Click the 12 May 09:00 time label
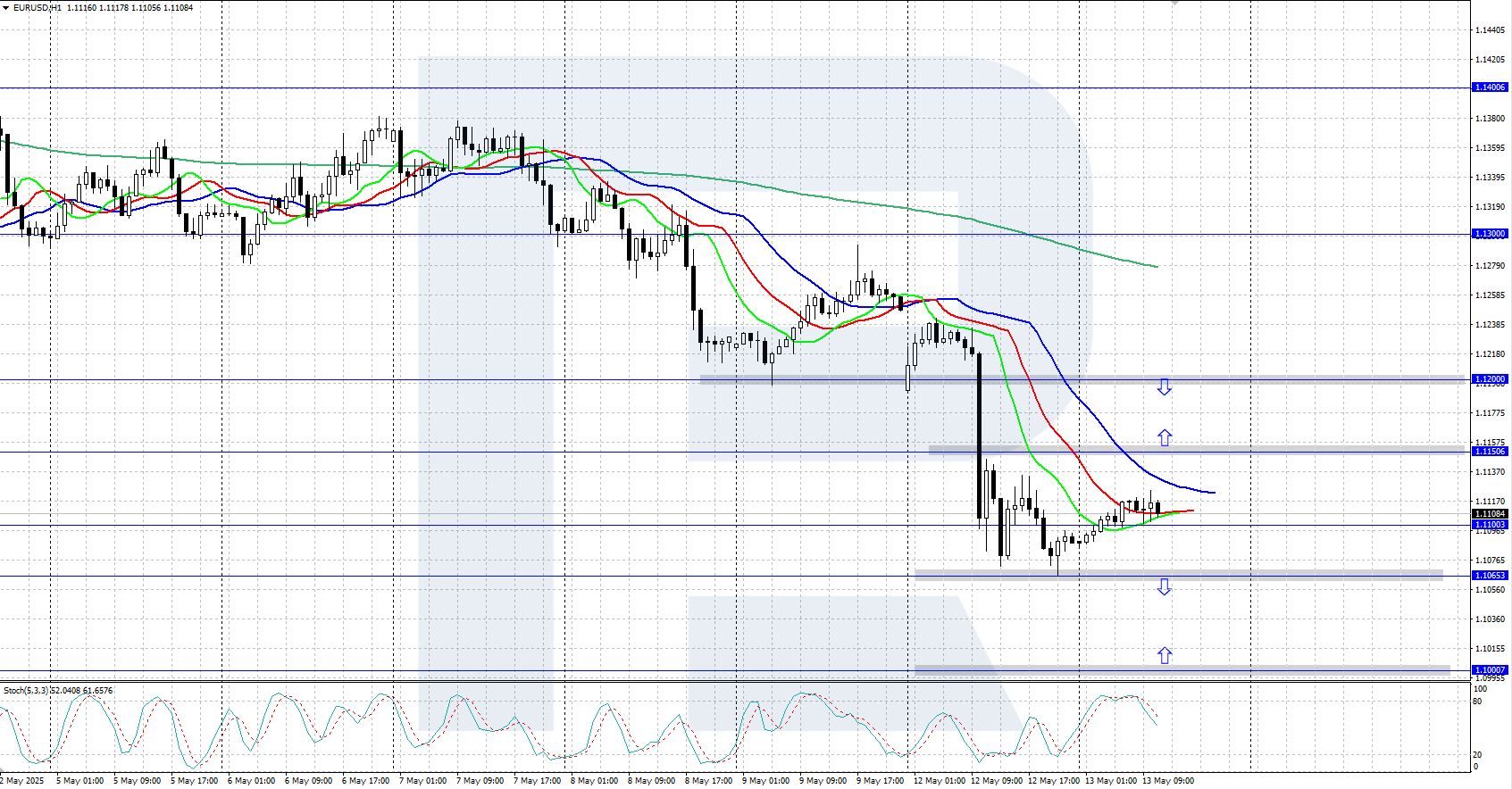The height and width of the screenshot is (789, 1512). tap(996, 781)
